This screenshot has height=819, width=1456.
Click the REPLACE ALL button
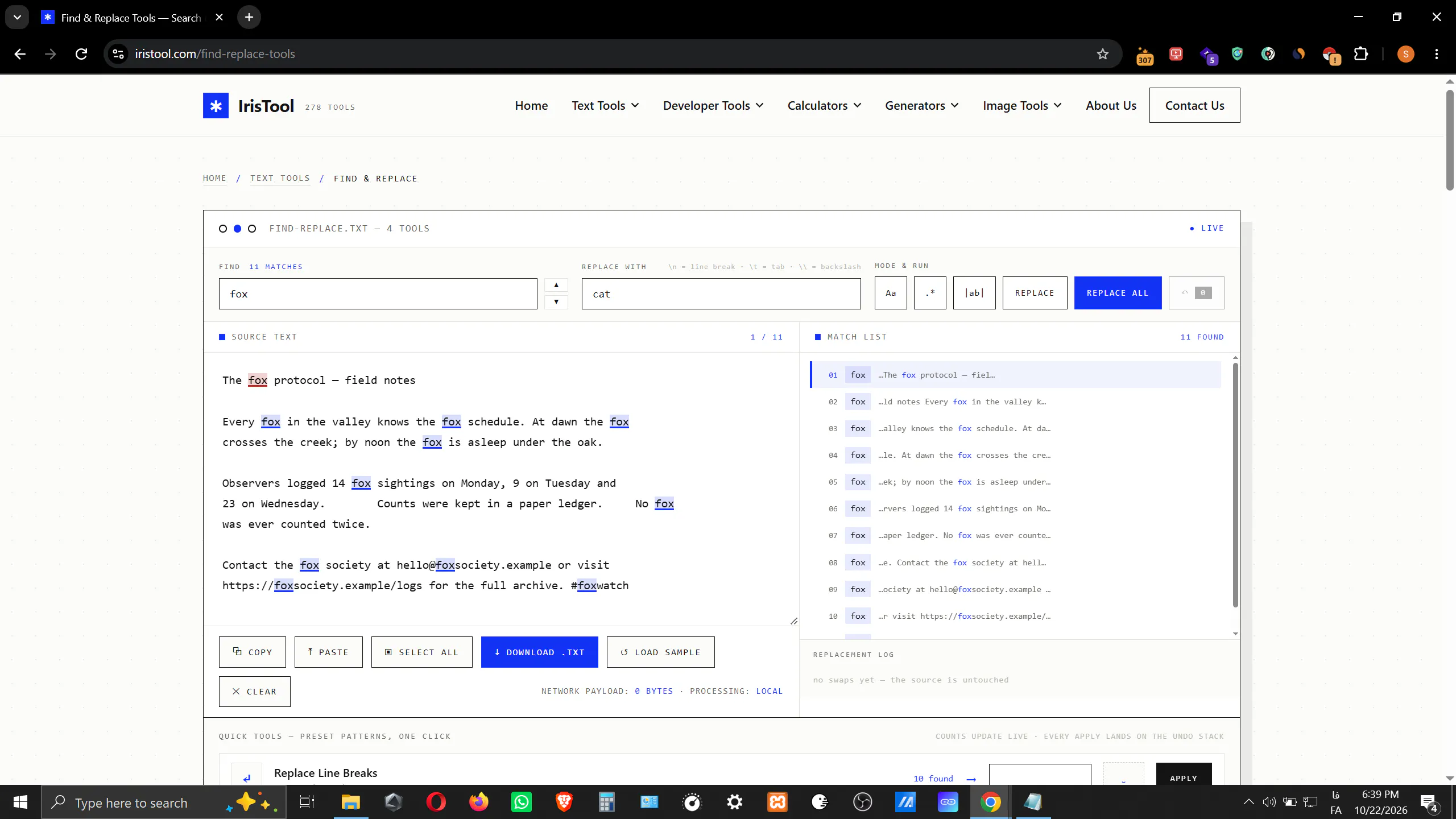[1118, 293]
